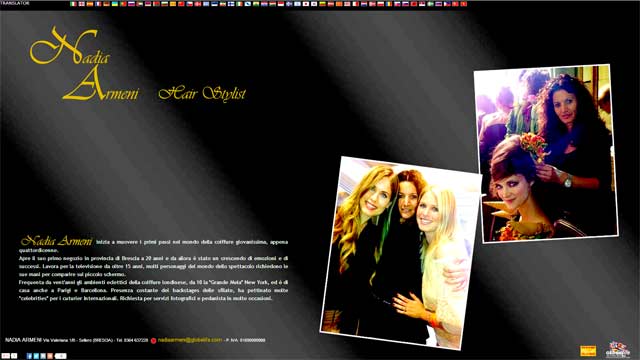This screenshot has width=640, height=360.
Task: Share page via Facebook icon
Action: (x=29, y=356)
